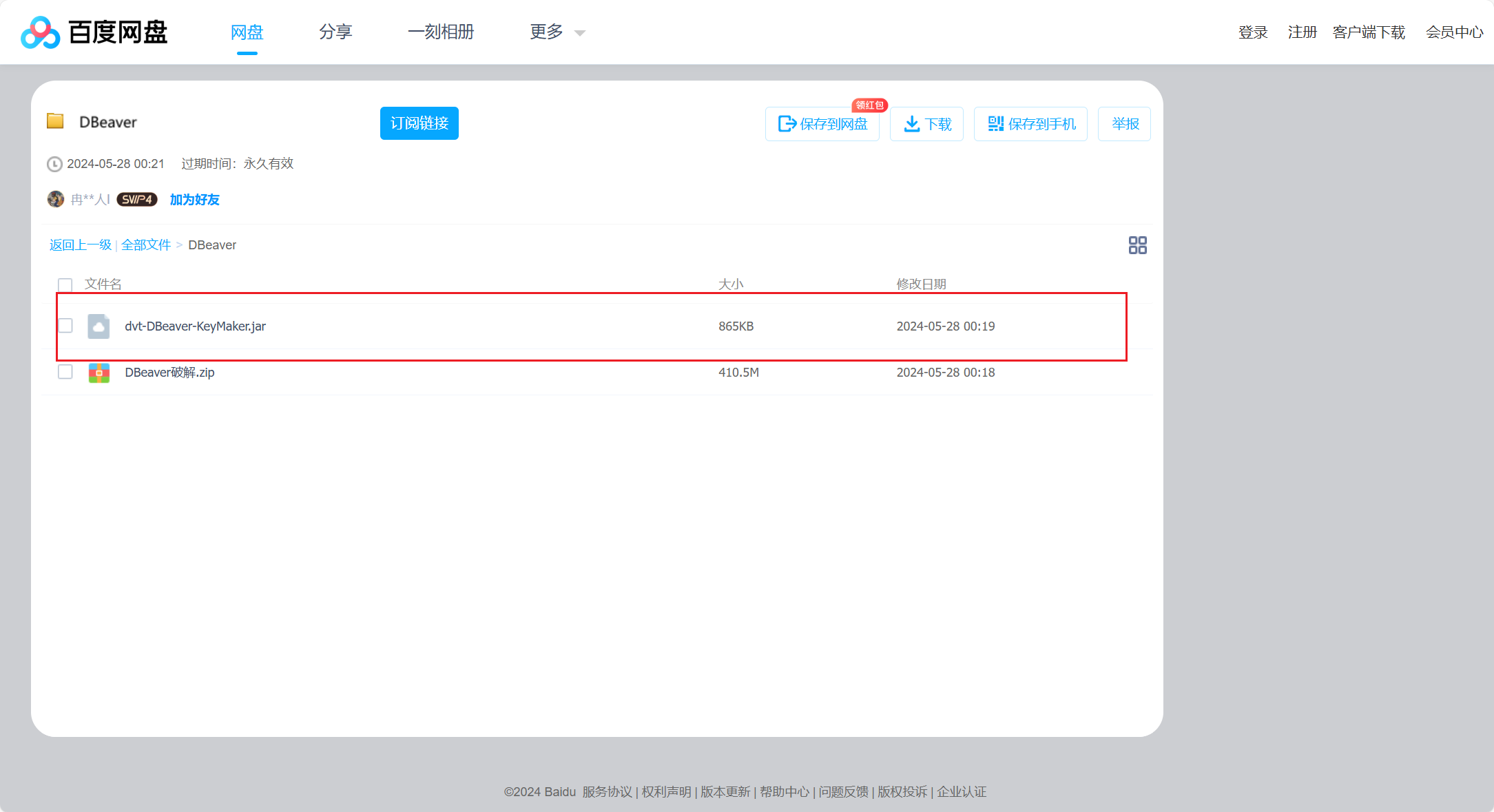Check the select-all files checkbox

[x=65, y=284]
